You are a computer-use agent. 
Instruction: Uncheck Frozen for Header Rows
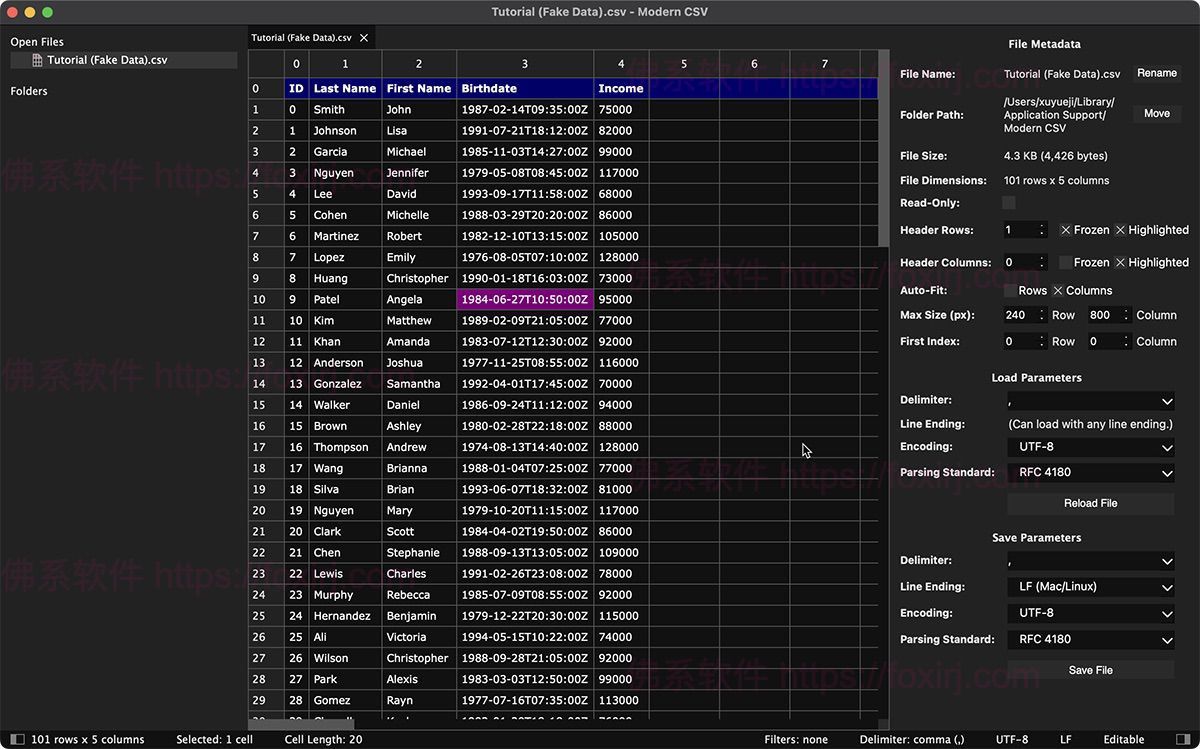click(1065, 229)
